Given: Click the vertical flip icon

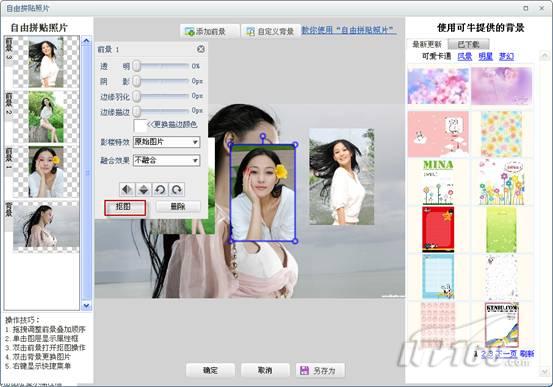Looking at the screenshot, I should (x=144, y=190).
